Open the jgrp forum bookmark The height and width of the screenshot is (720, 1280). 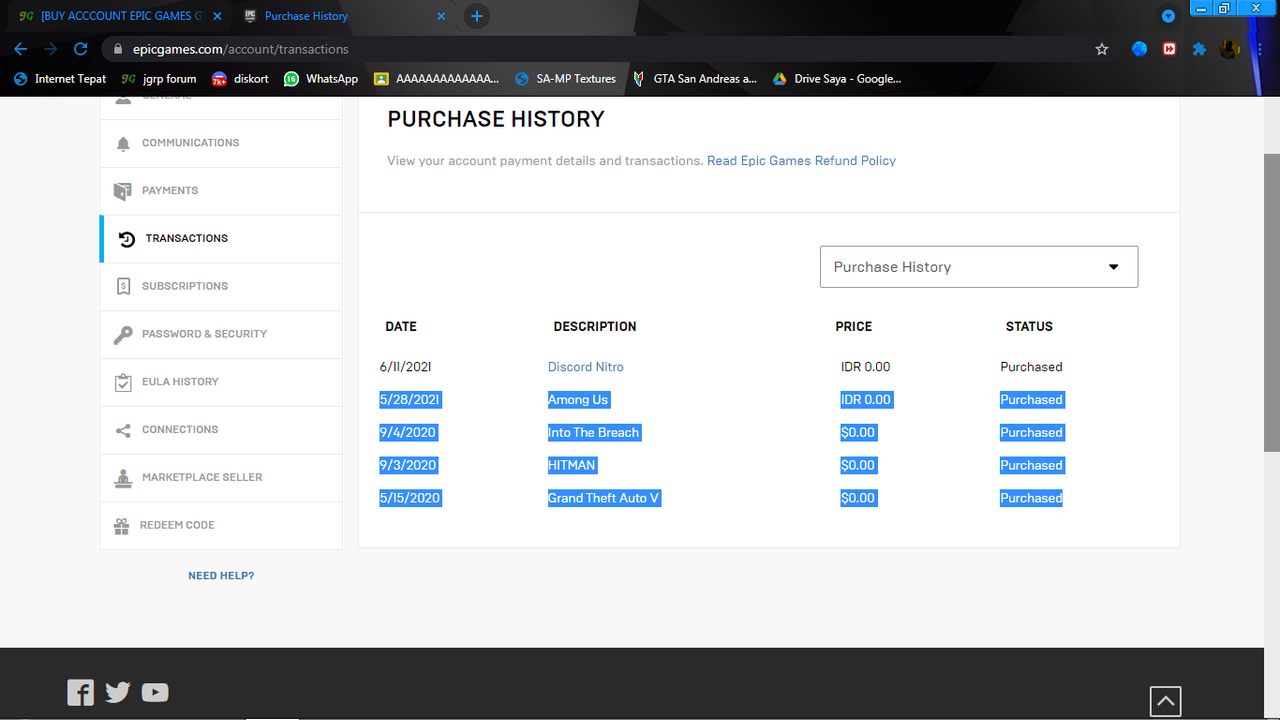click(x=159, y=79)
